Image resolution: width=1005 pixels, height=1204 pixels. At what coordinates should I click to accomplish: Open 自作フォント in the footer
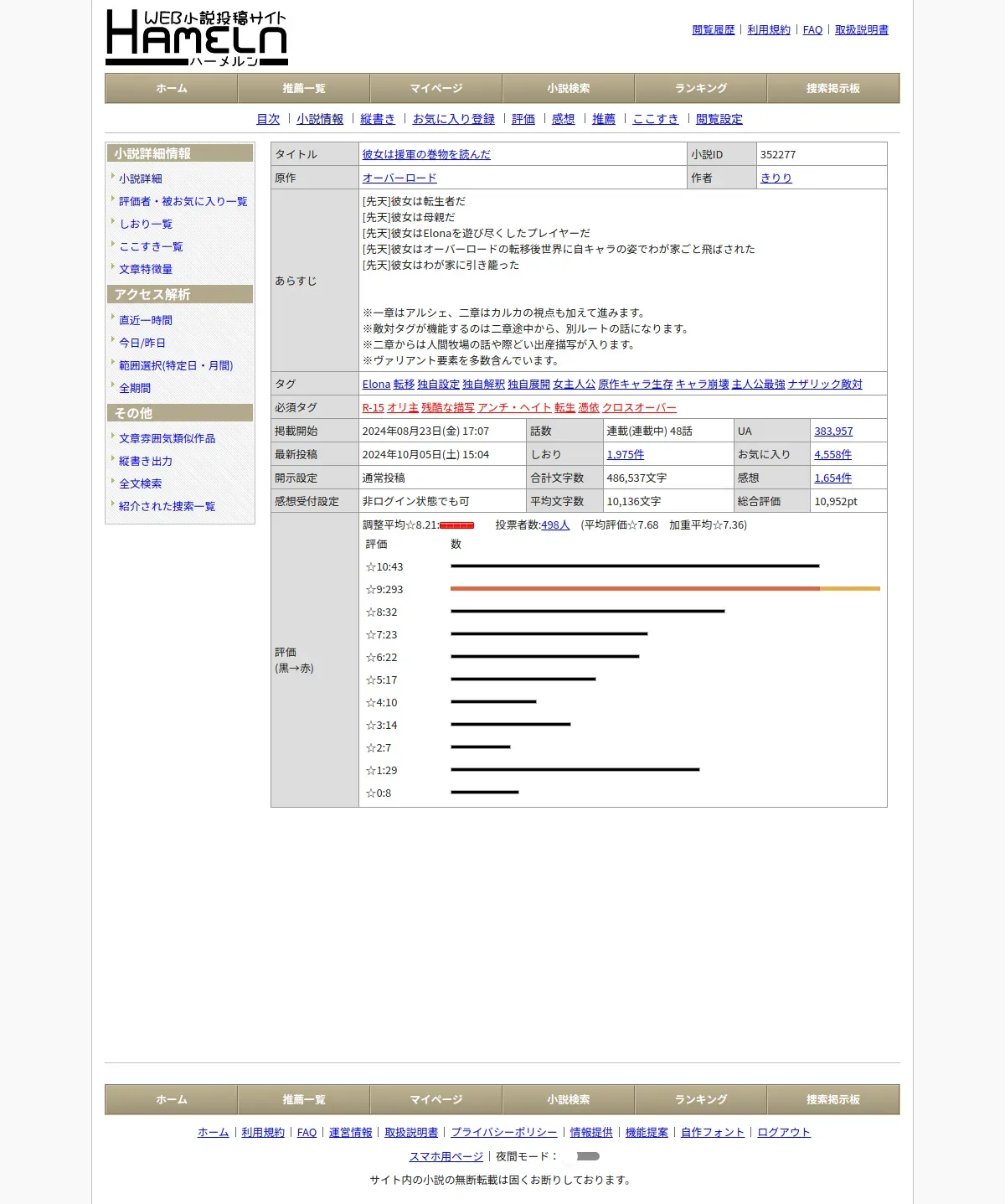click(713, 1132)
